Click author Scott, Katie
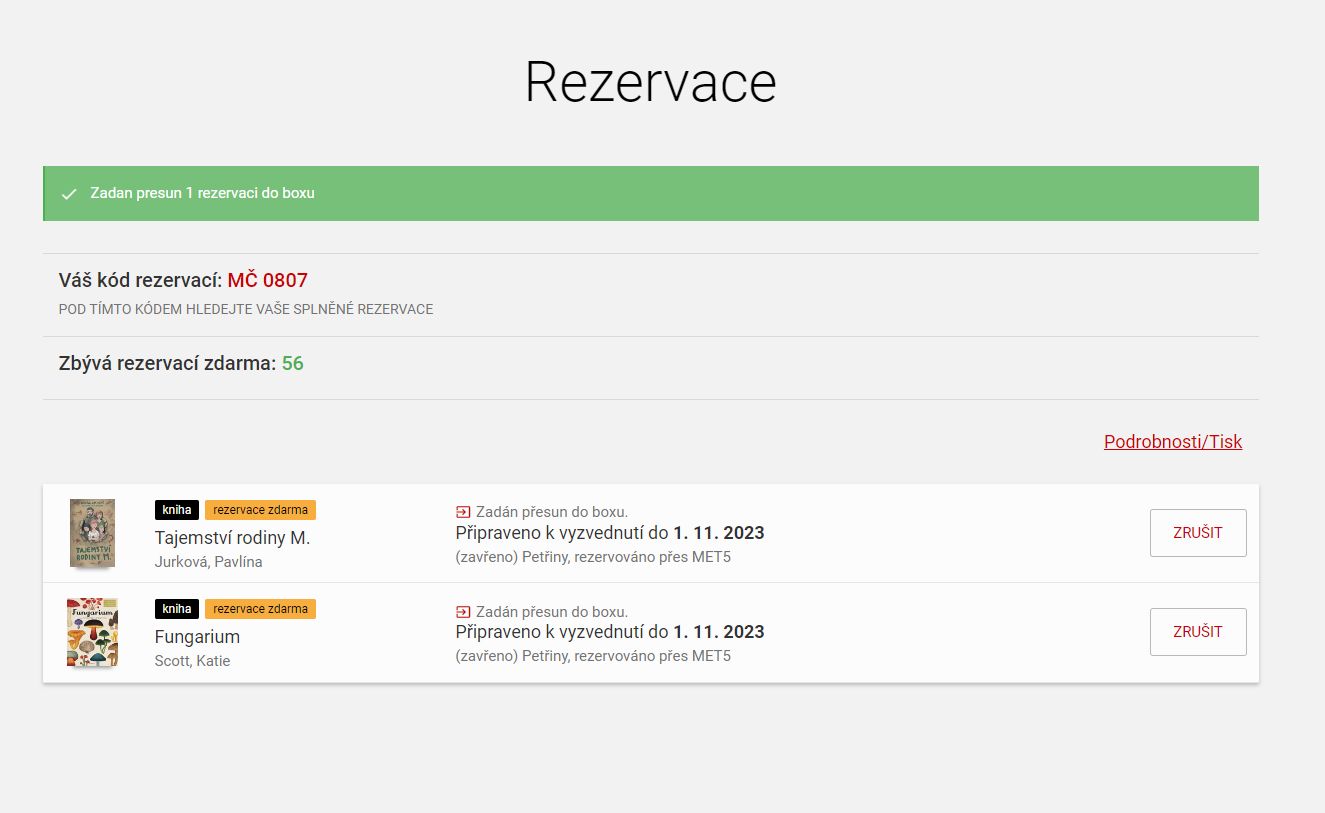This screenshot has width=1325, height=813. click(x=192, y=661)
